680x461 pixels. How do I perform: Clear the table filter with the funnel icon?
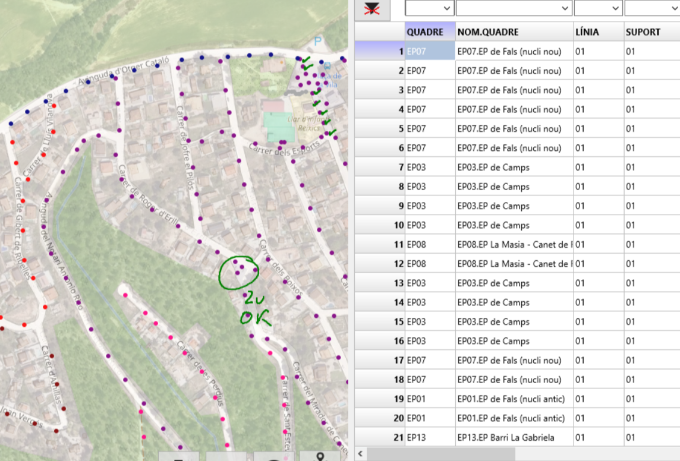[x=372, y=10]
